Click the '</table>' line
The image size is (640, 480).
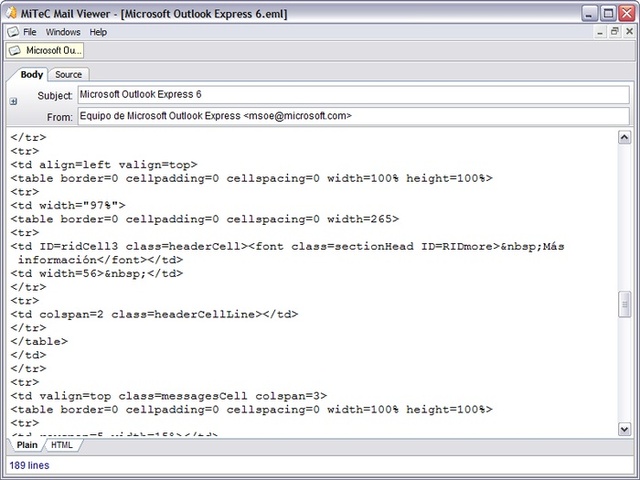[39, 341]
